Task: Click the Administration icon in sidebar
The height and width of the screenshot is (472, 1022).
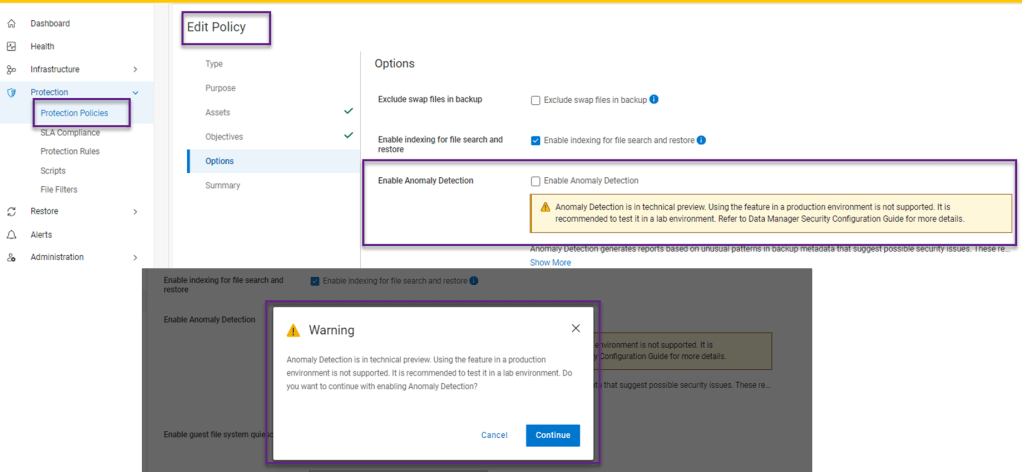Action: tap(11, 257)
